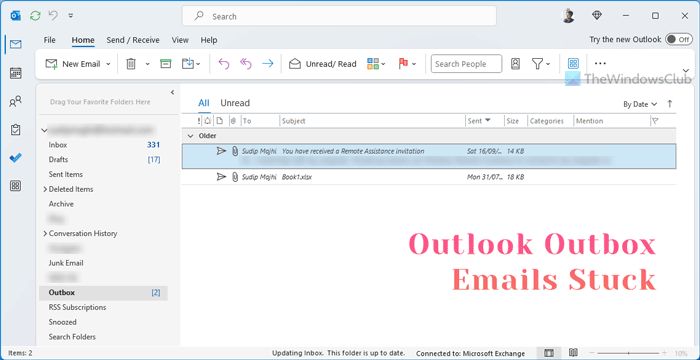Open the File menu

click(50, 40)
